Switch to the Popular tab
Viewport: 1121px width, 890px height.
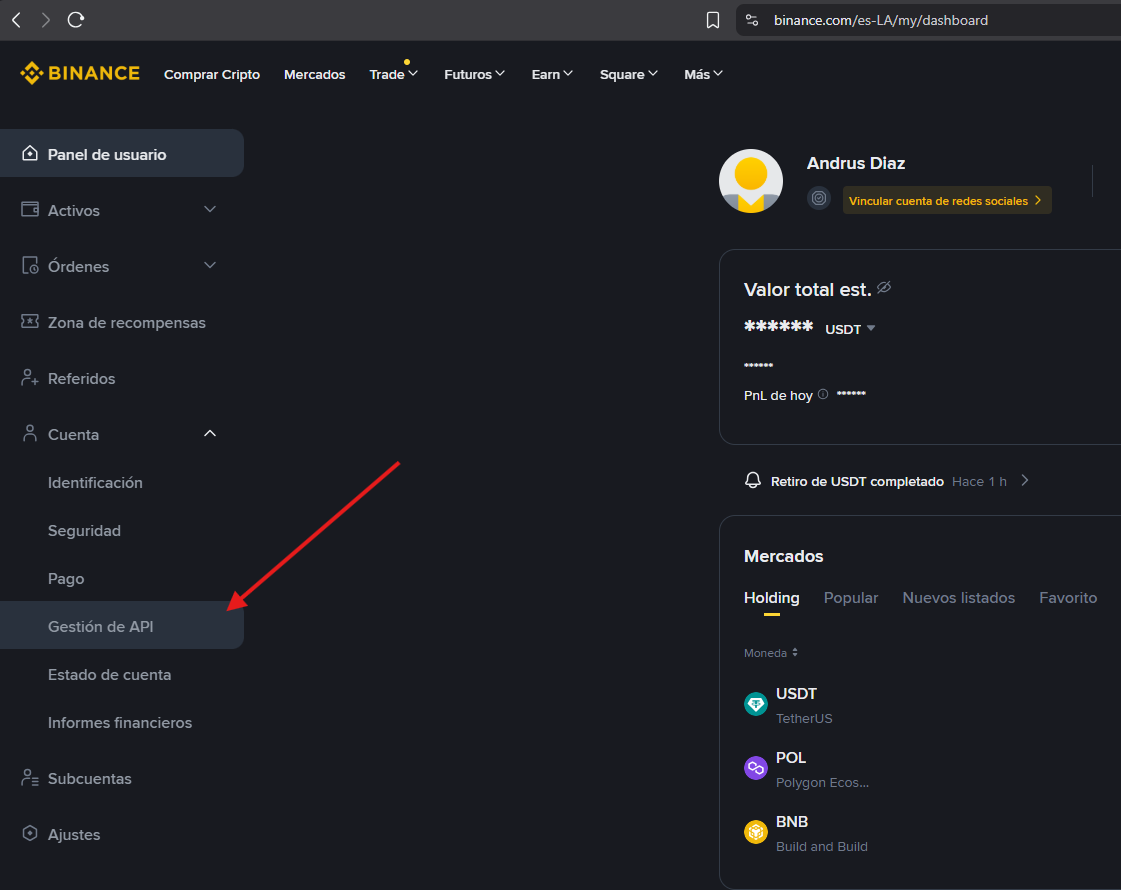(x=851, y=598)
